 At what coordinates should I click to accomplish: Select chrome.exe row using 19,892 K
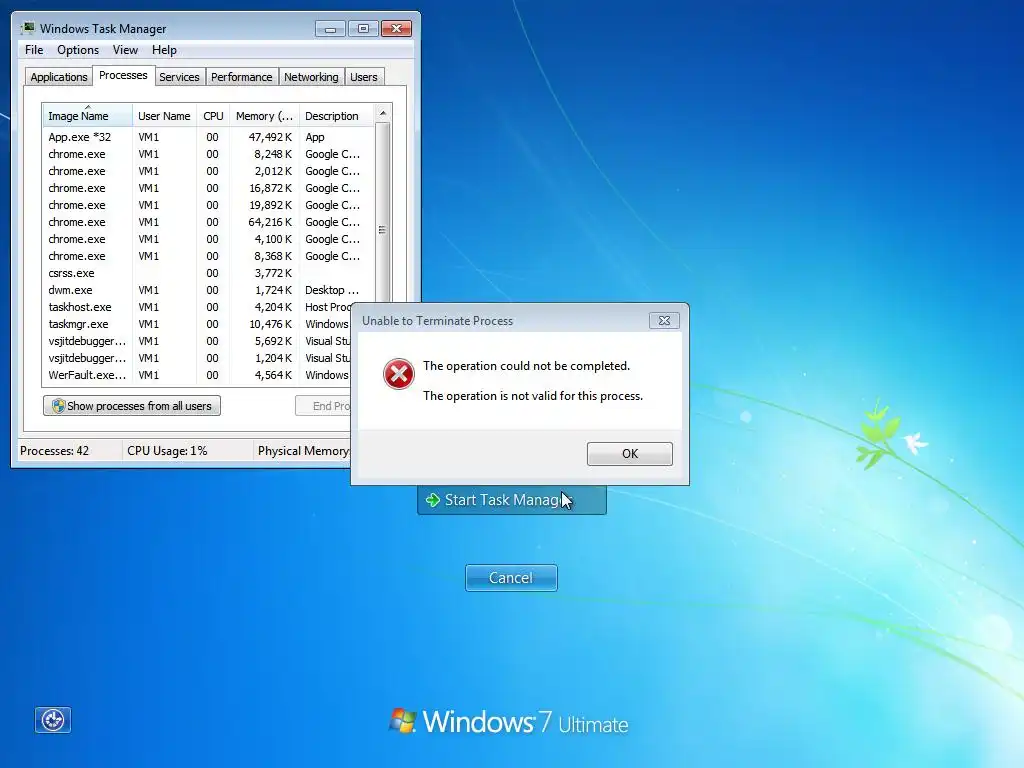(x=208, y=205)
